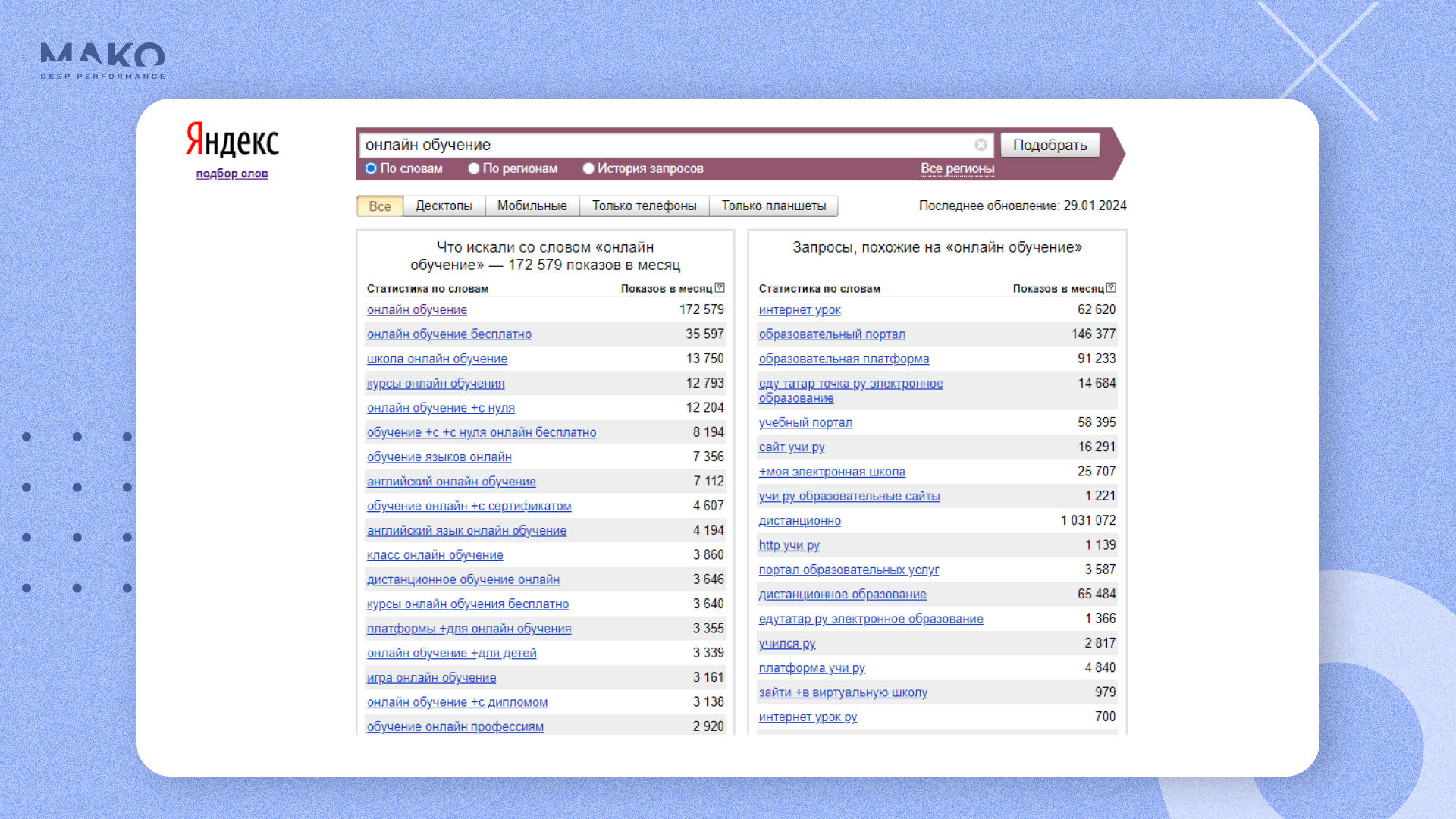Image resolution: width=1456 pixels, height=819 pixels.
Task: Open the 'Только планшеты' tab
Action: [773, 206]
